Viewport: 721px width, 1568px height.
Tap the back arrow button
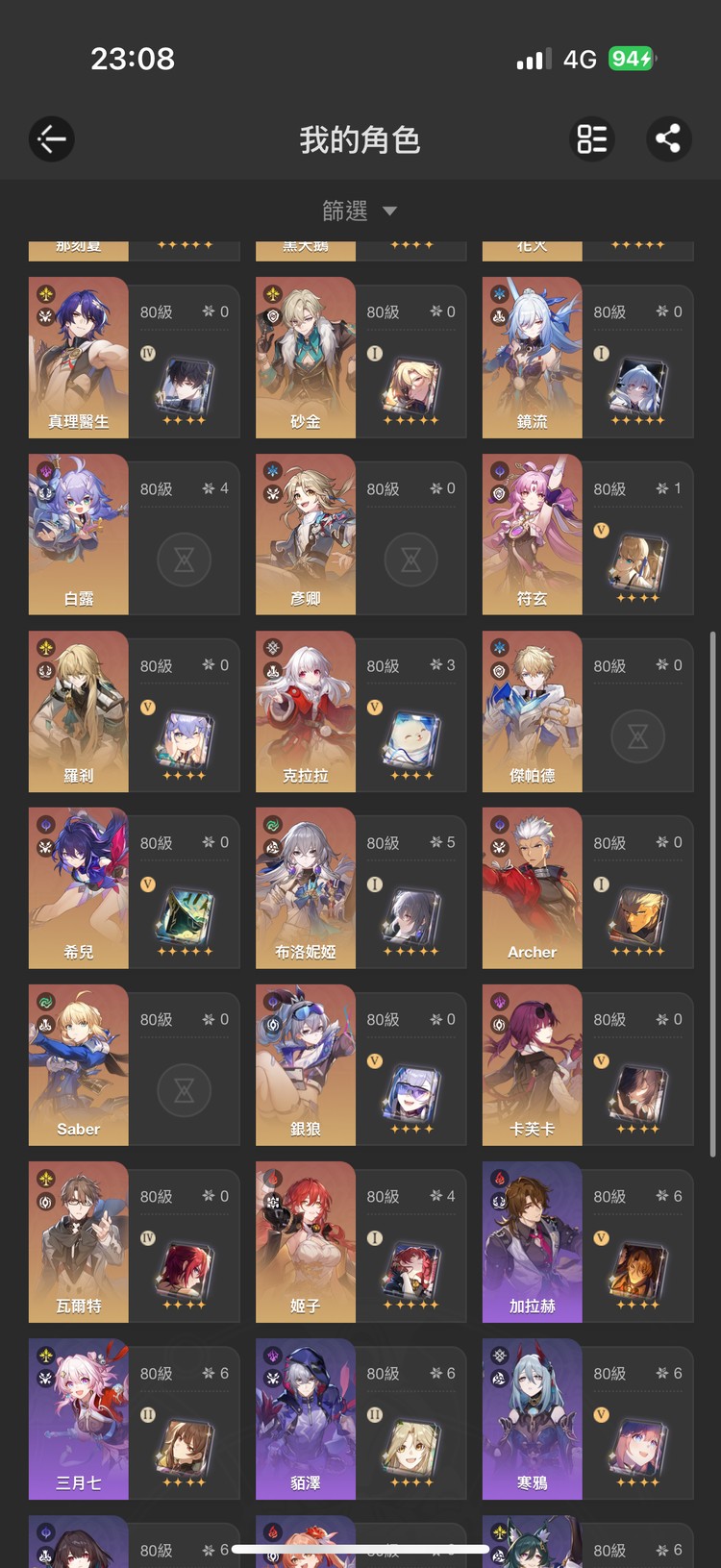point(52,139)
